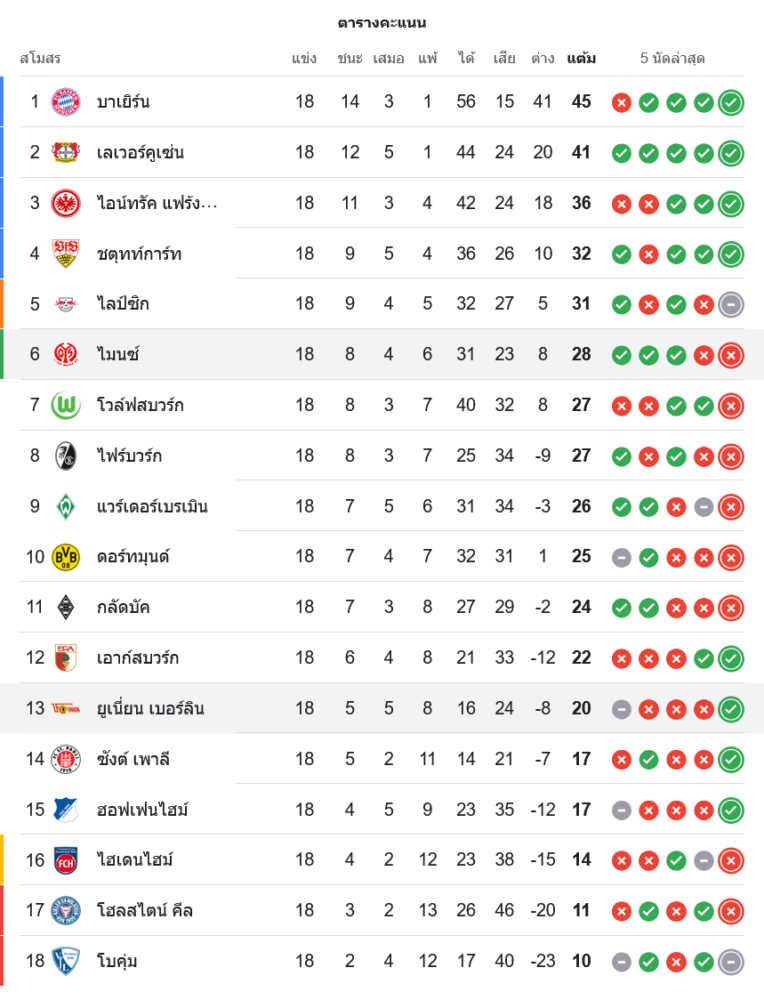The width and height of the screenshot is (764, 1000).
Task: Click the Eintracht Frankfurt eagle logo
Action: click(65, 203)
